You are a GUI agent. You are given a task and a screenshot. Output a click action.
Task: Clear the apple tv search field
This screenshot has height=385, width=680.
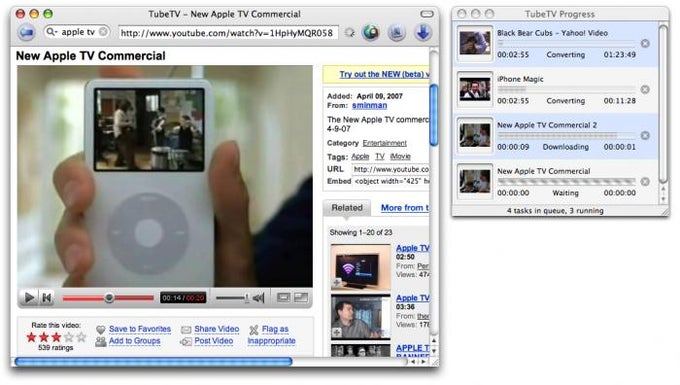coord(103,32)
